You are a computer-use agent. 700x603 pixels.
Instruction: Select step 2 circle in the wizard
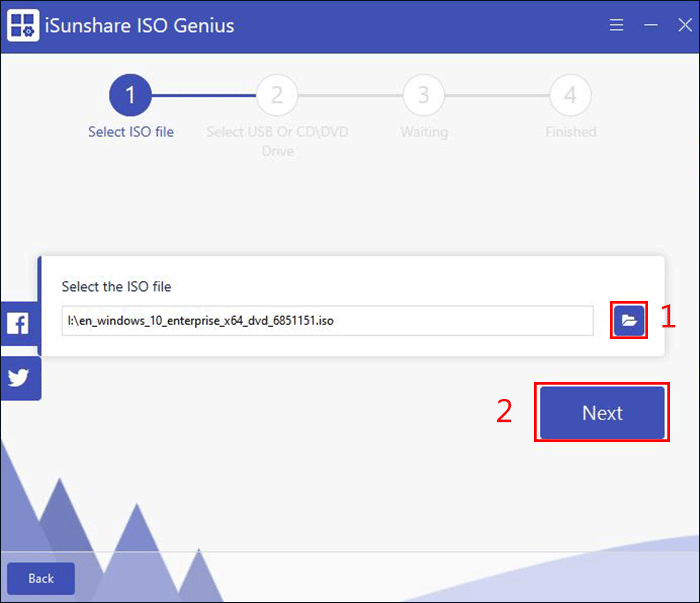pyautogui.click(x=277, y=95)
